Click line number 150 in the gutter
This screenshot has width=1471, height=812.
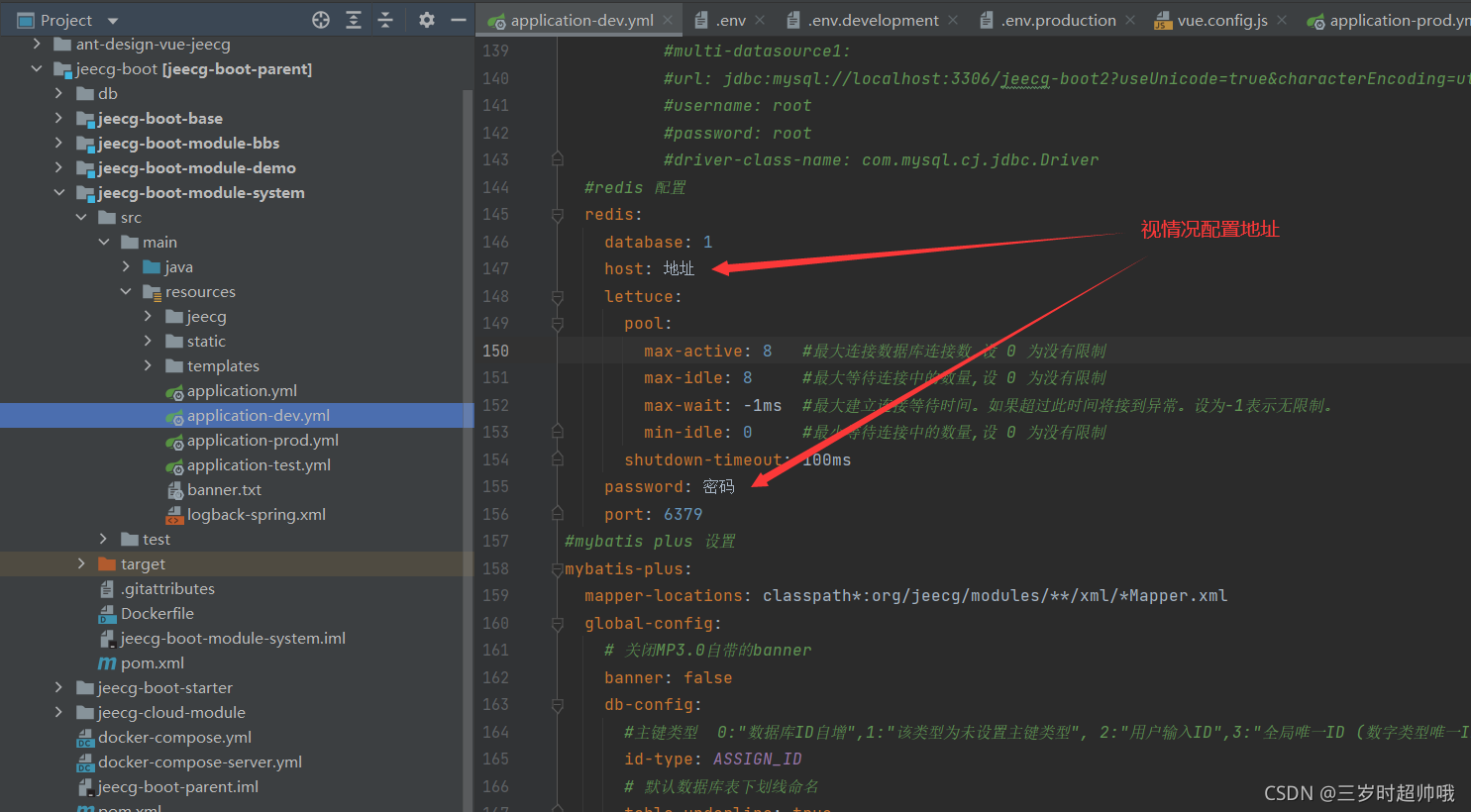pyautogui.click(x=495, y=351)
